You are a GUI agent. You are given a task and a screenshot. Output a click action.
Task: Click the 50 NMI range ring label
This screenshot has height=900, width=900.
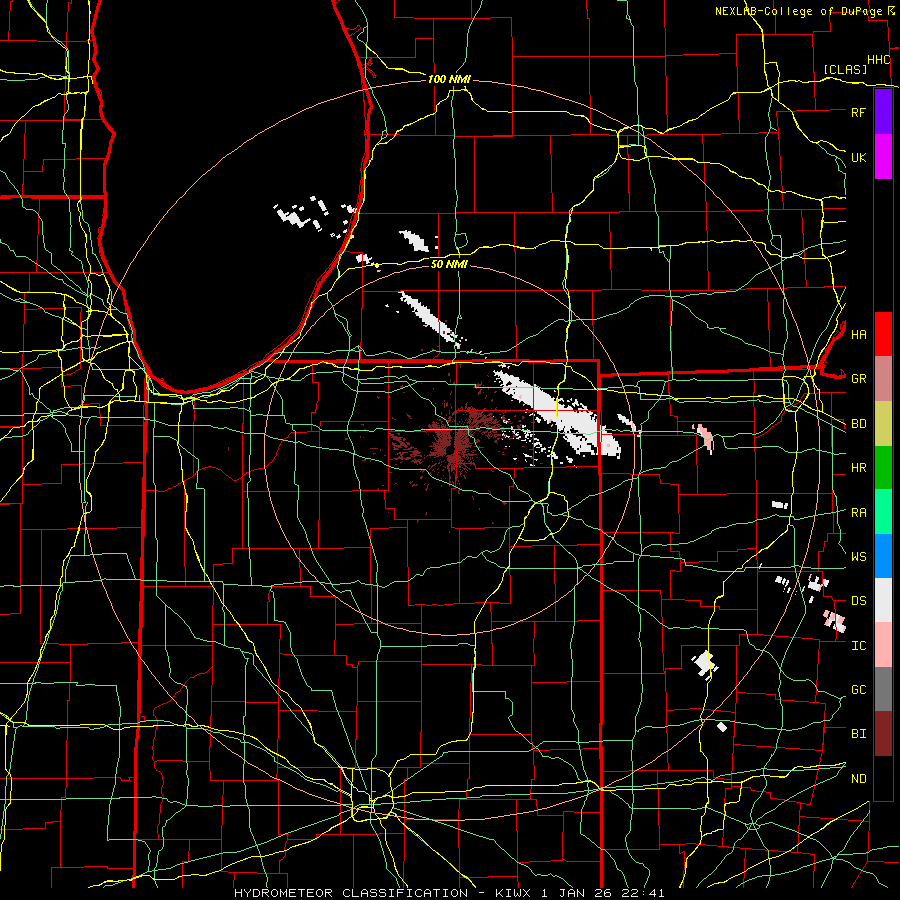point(449,264)
